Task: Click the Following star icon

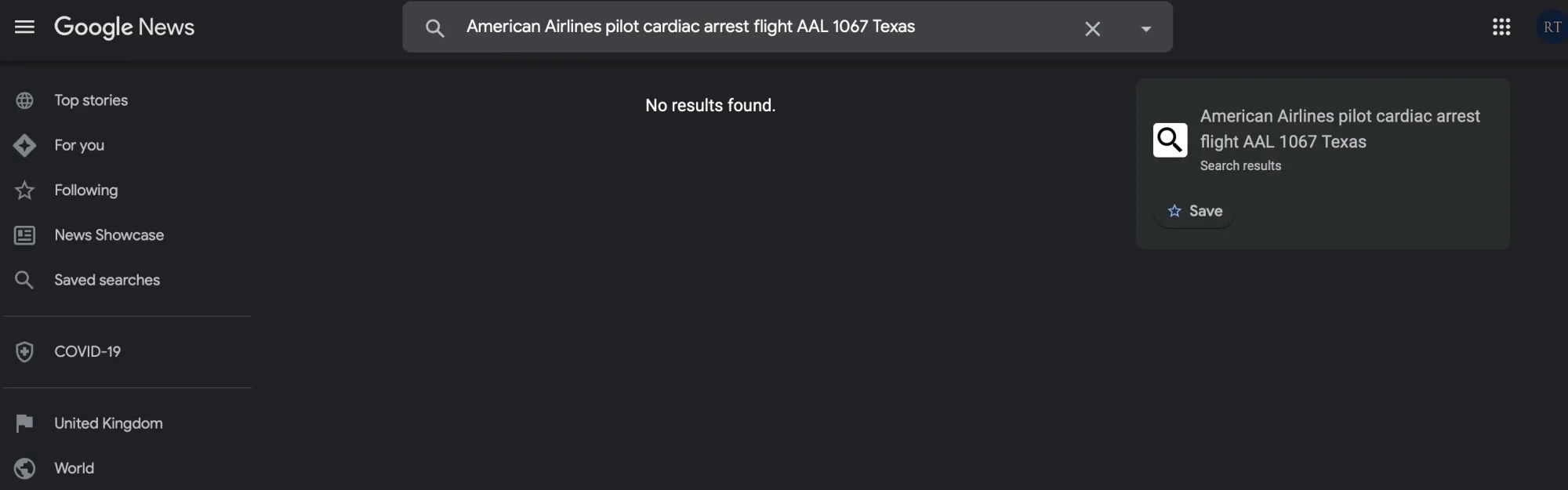Action: tap(24, 191)
